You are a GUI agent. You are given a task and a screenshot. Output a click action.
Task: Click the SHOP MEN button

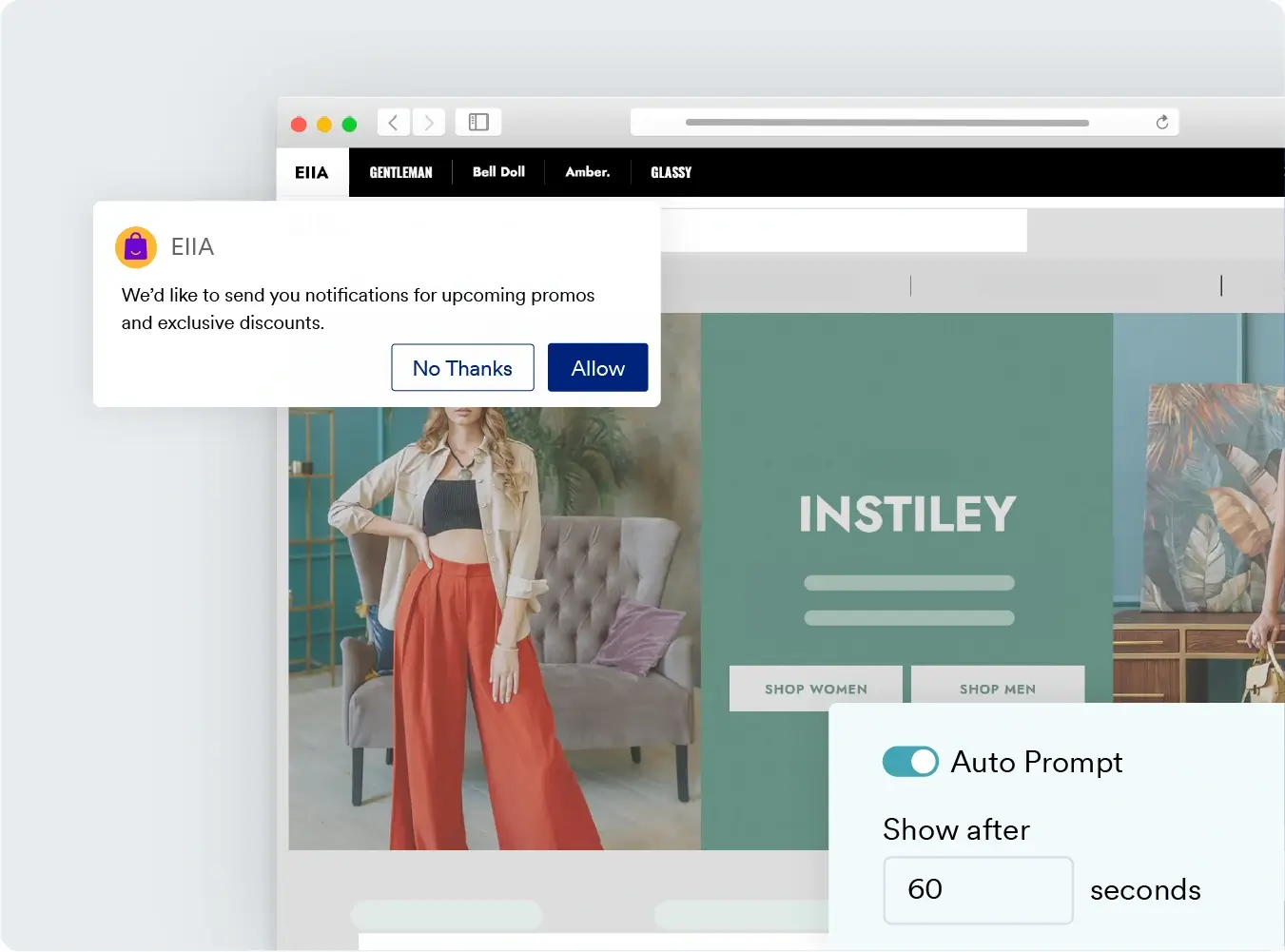click(x=998, y=689)
